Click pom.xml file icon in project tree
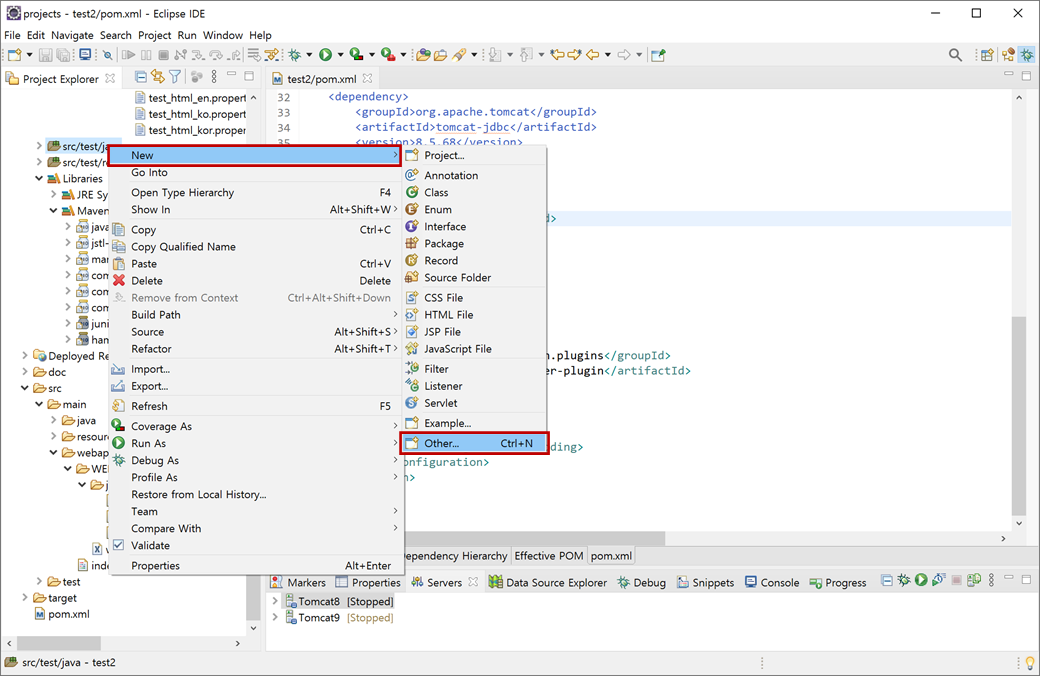Screen dimensions: 1040x676 click(x=40, y=614)
